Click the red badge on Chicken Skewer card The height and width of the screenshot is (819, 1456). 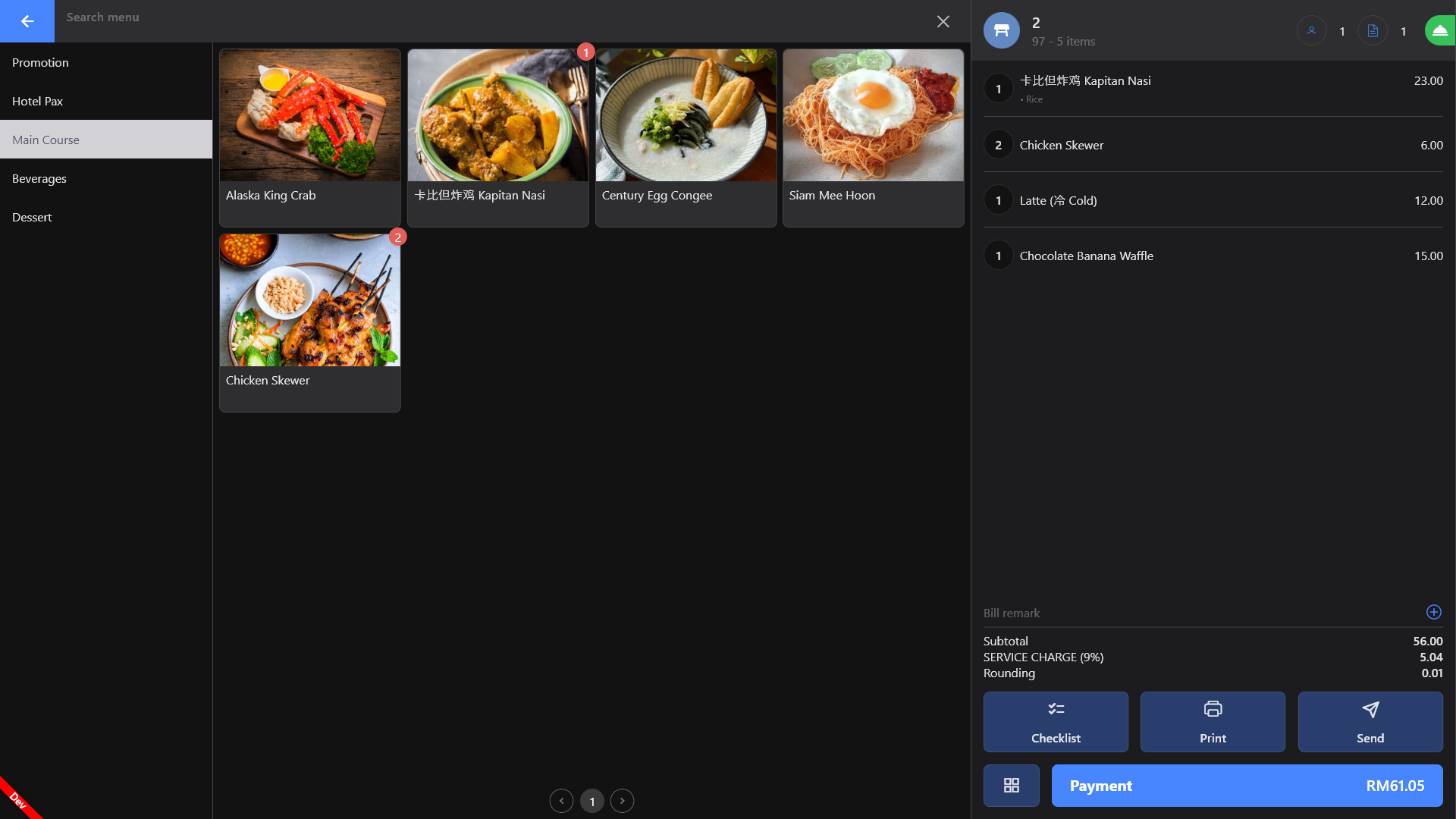click(x=397, y=237)
